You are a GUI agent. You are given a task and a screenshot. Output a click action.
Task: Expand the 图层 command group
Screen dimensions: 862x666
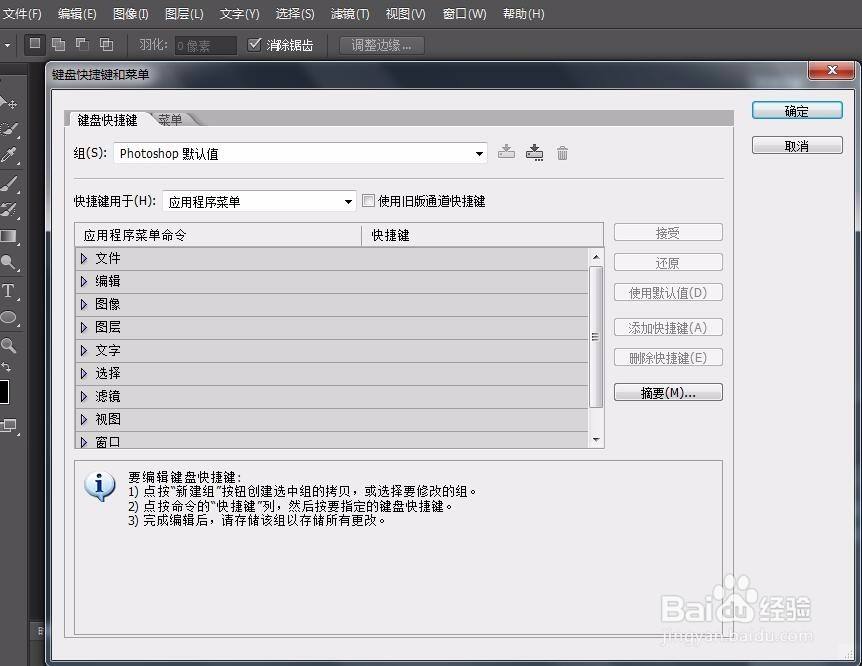pyautogui.click(x=84, y=328)
